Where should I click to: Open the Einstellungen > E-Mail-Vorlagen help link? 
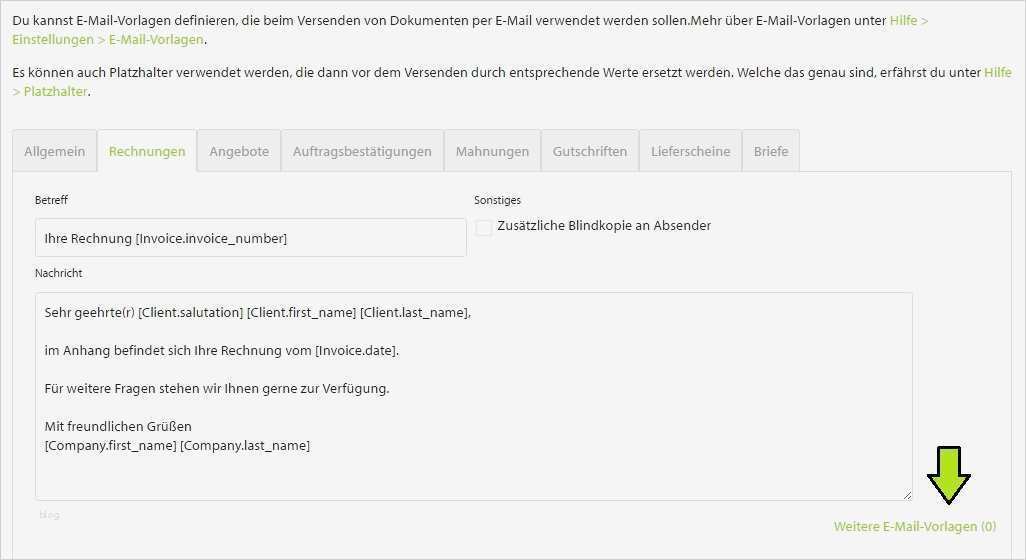click(x=108, y=40)
